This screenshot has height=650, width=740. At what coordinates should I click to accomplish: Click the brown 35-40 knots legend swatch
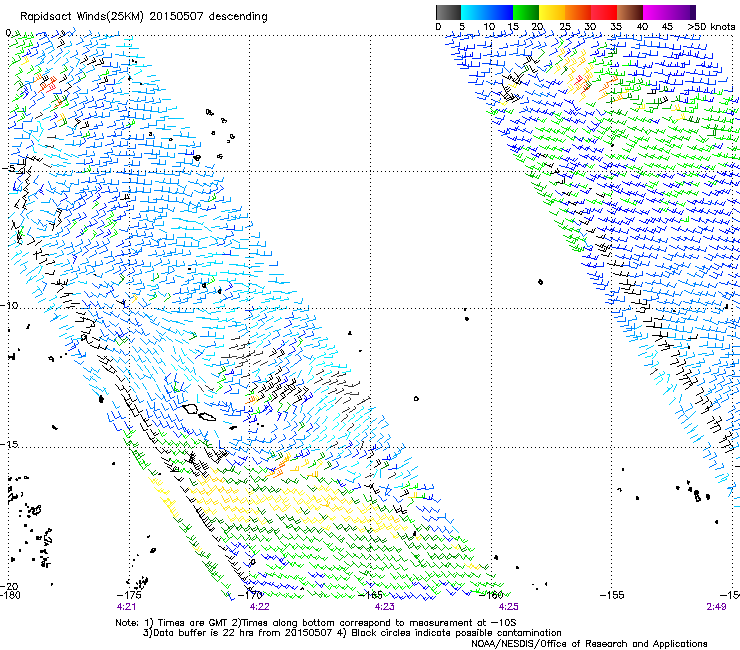(630, 12)
